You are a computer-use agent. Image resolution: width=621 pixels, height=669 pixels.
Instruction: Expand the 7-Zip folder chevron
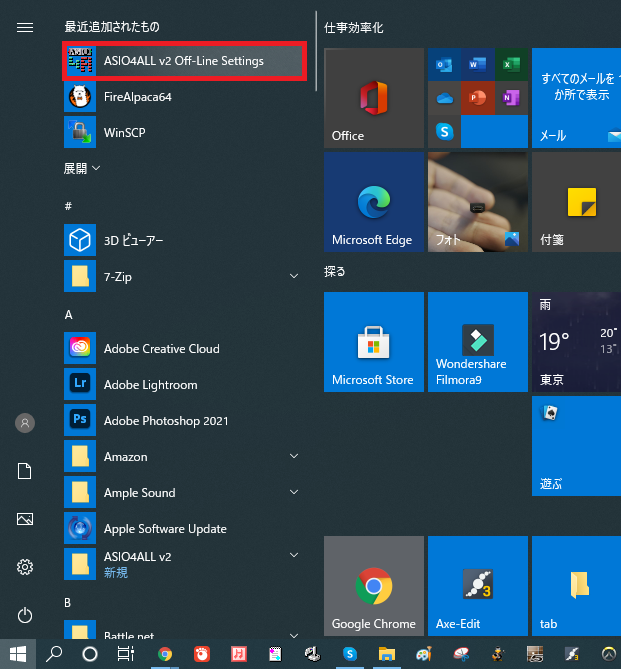tap(294, 276)
